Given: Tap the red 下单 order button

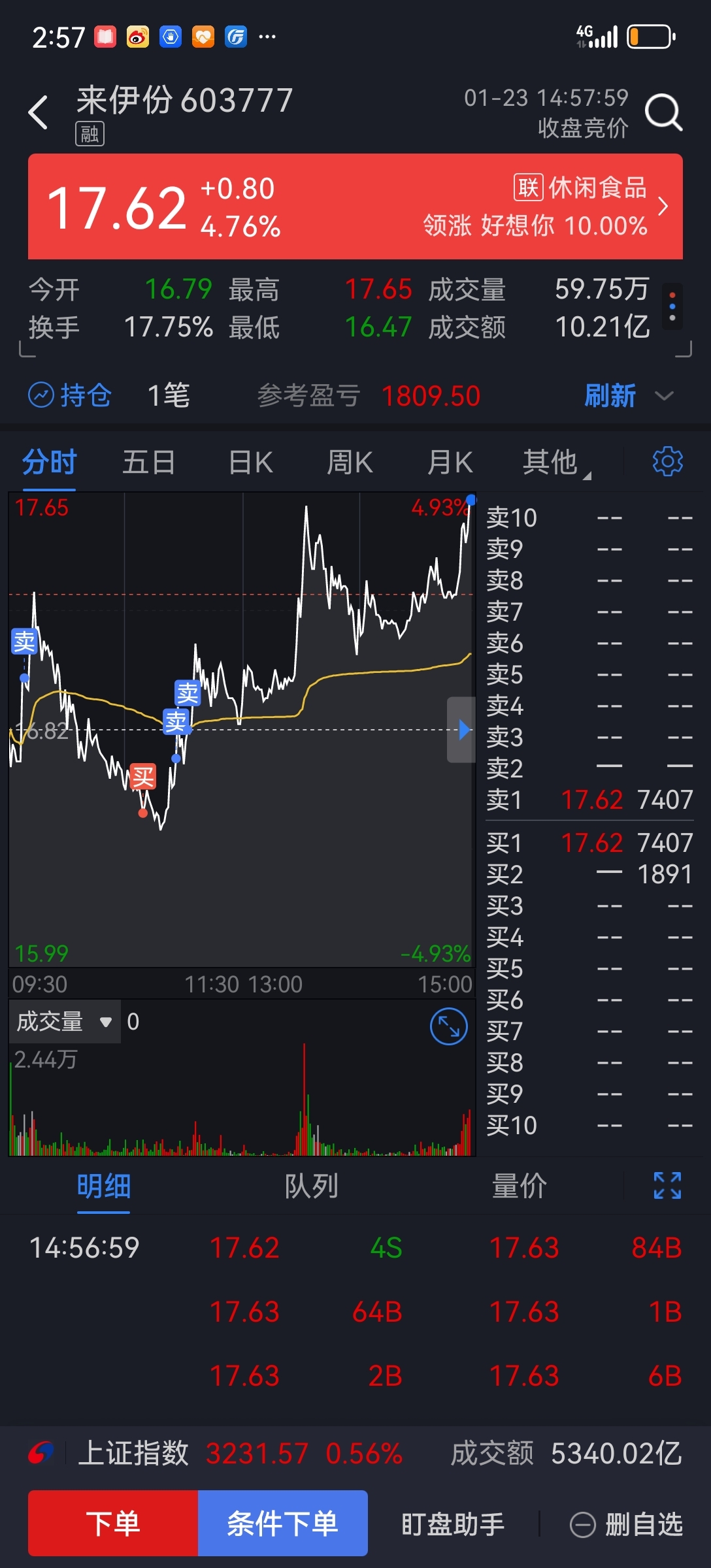Looking at the screenshot, I should tap(113, 1523).
